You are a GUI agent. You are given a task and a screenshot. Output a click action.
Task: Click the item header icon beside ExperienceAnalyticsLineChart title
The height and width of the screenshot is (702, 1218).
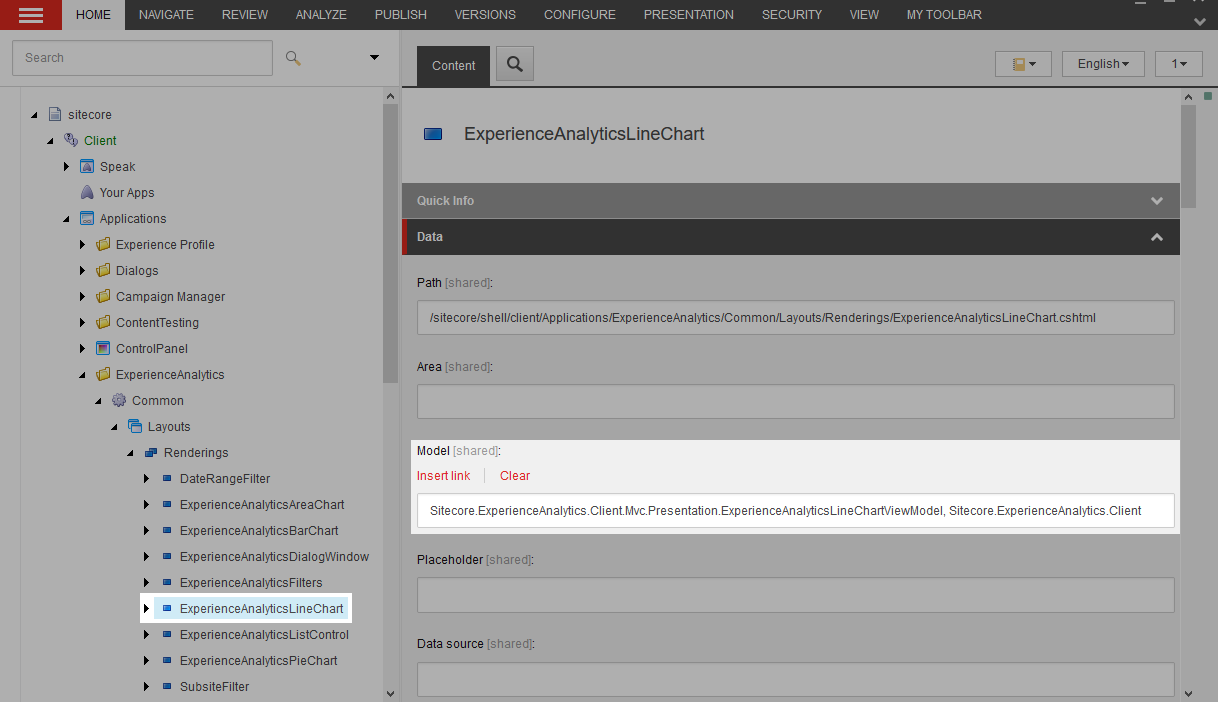[x=433, y=134]
